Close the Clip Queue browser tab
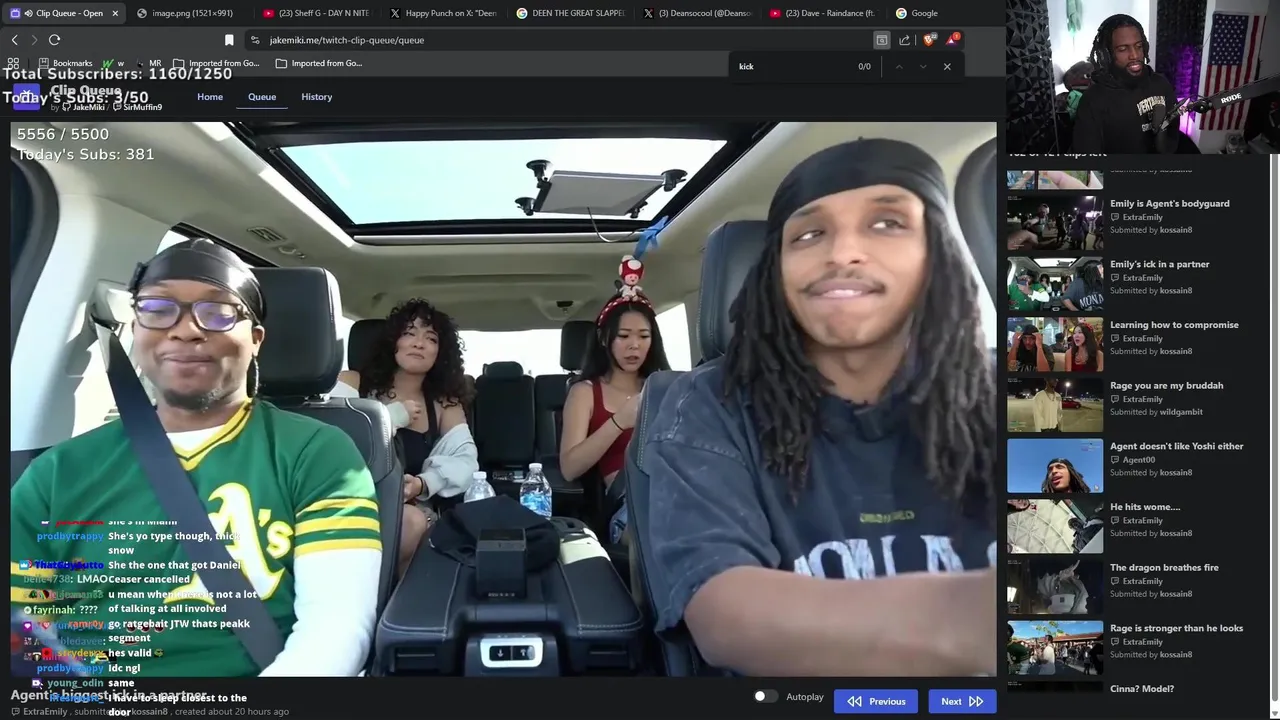Viewport: 1280px width, 720px height. [115, 13]
